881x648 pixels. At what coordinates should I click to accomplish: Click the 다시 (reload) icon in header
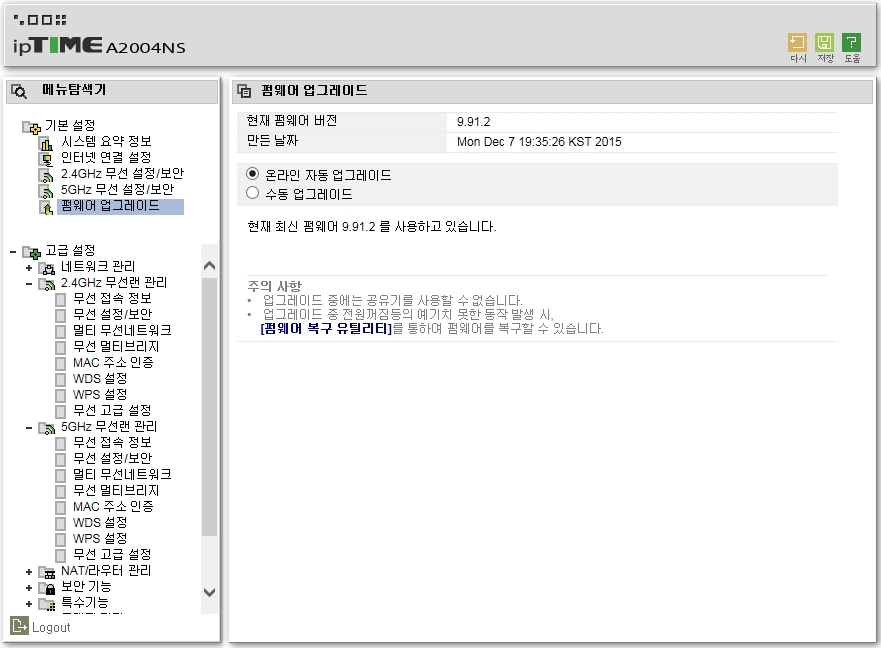[x=797, y=43]
